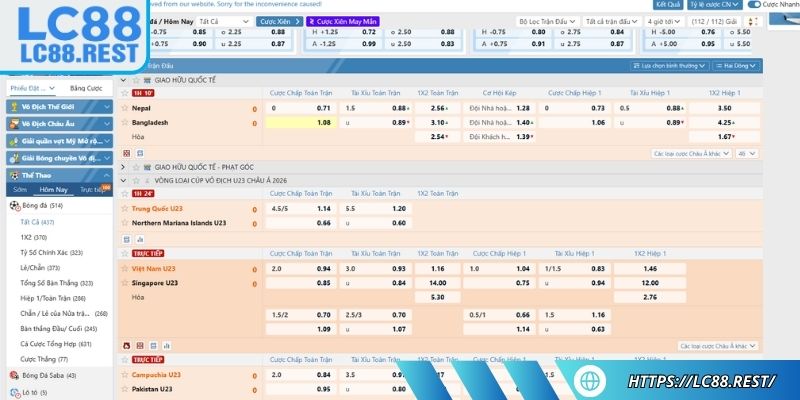Screen dimensions: 800x400
Task: Toggle favorite star for Northern Mariana Islands U23
Action: click(x=124, y=223)
